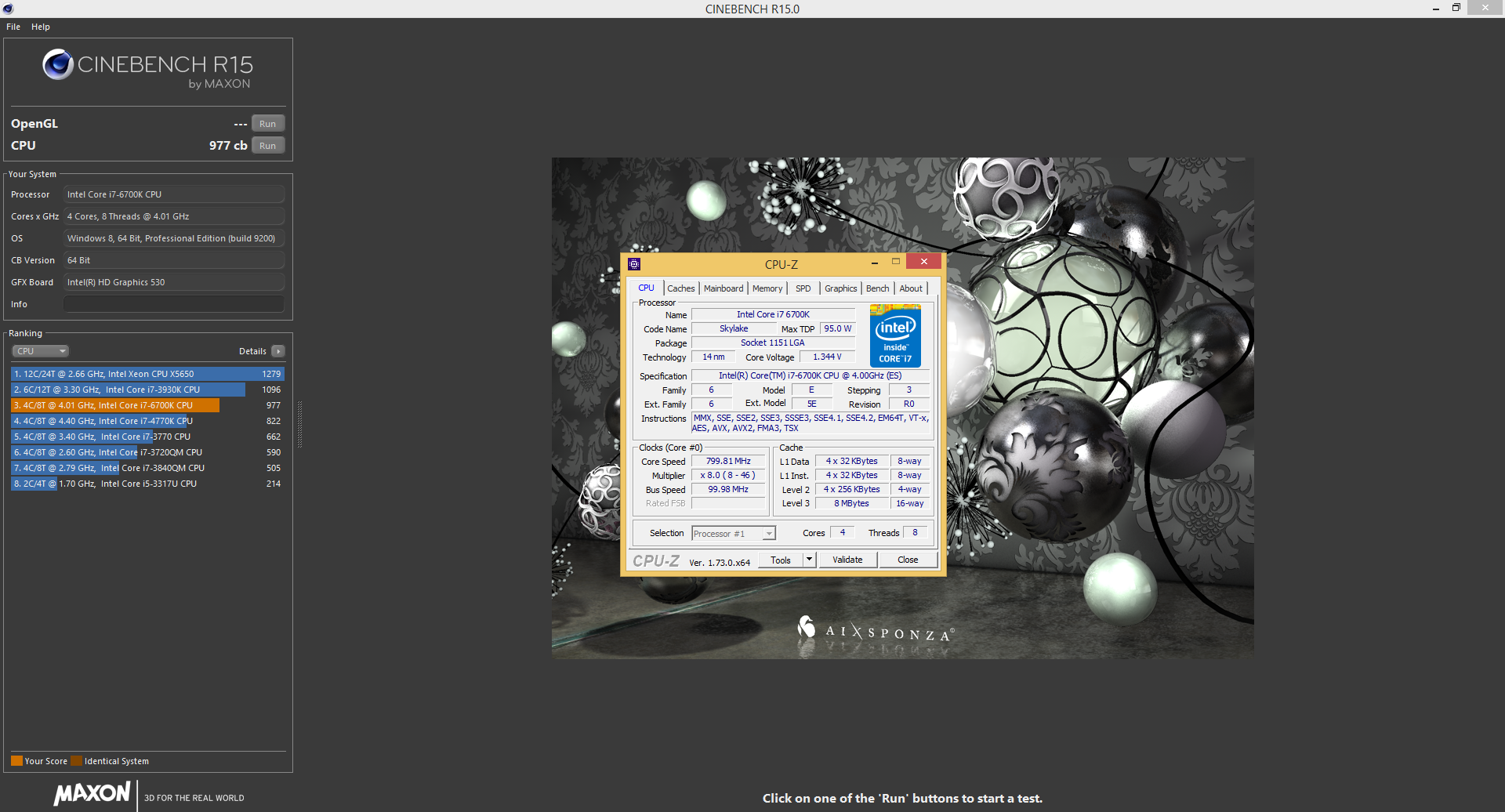Select ranking row Intel Core i7-4770K CPU
Image resolution: width=1505 pixels, height=812 pixels.
click(x=147, y=421)
